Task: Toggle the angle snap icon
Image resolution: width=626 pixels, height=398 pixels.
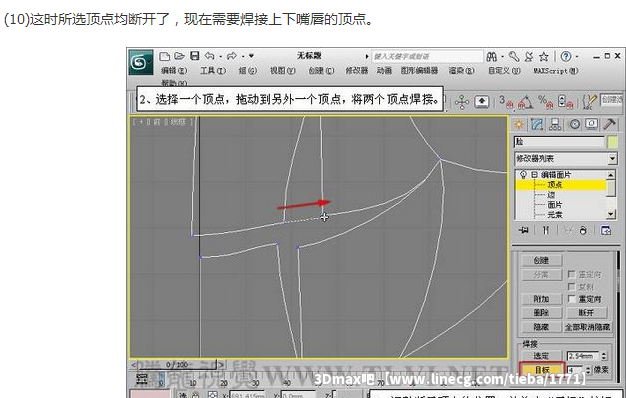Action: coord(525,102)
